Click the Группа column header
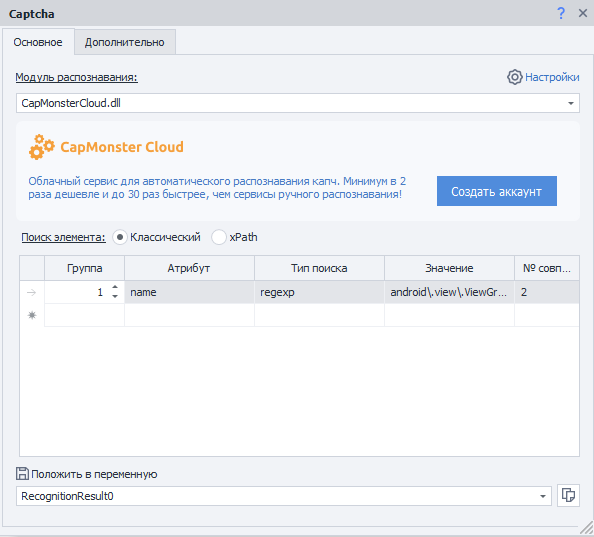The height and width of the screenshot is (537, 594). (x=84, y=268)
